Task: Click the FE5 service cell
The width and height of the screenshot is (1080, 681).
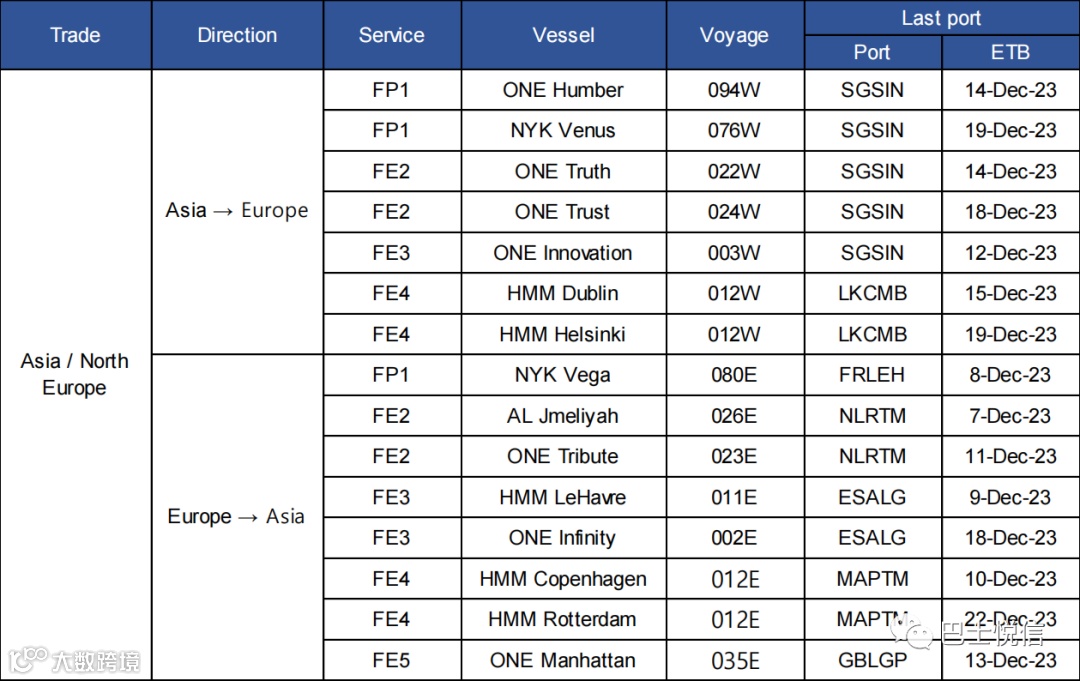Action: [x=392, y=660]
